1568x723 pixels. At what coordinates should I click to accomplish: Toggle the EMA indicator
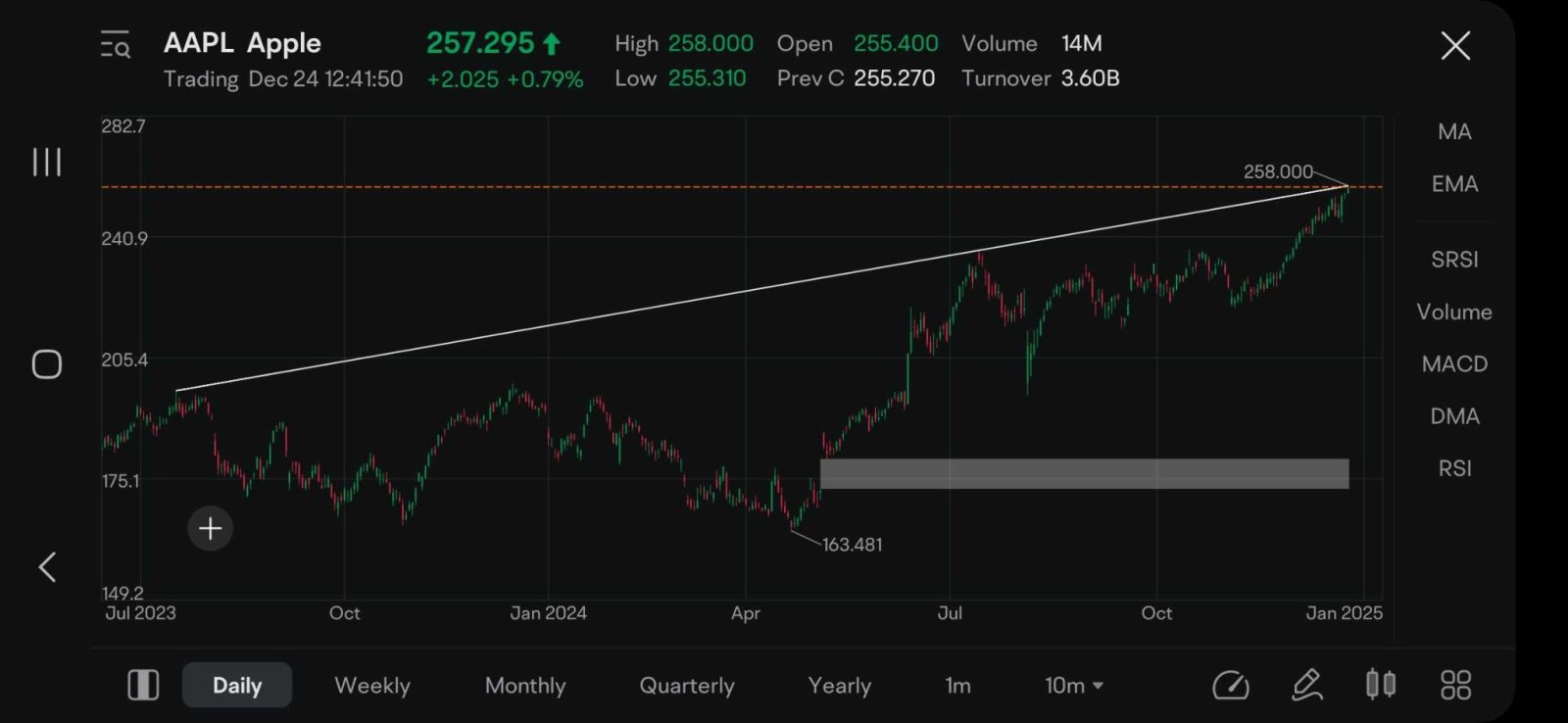[x=1454, y=184]
